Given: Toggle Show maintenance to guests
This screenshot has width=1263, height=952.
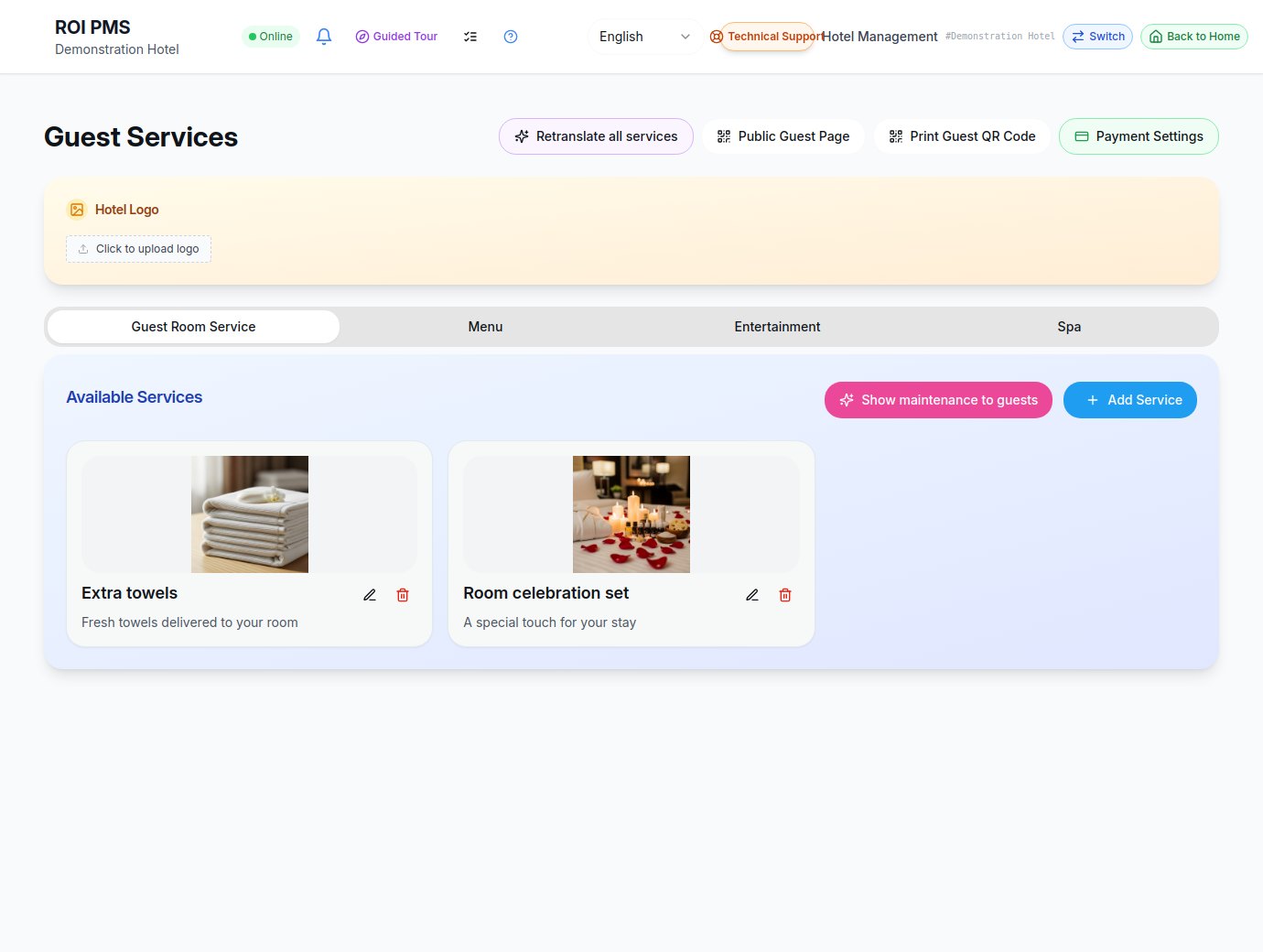Looking at the screenshot, I should click(938, 400).
